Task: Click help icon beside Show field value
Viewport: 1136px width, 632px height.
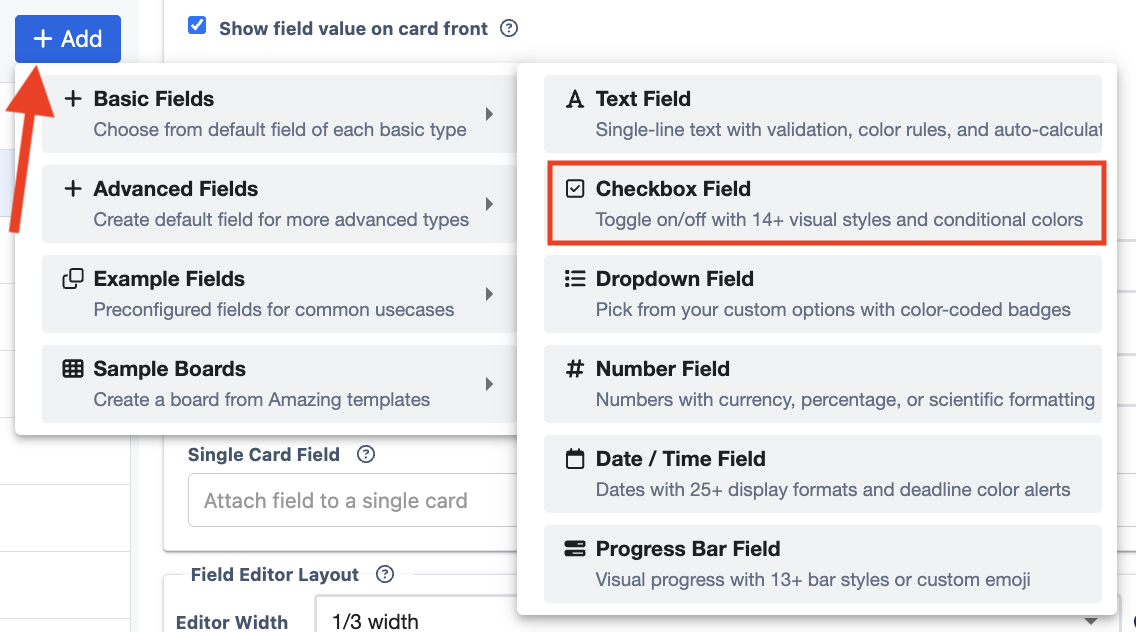Action: pos(509,28)
